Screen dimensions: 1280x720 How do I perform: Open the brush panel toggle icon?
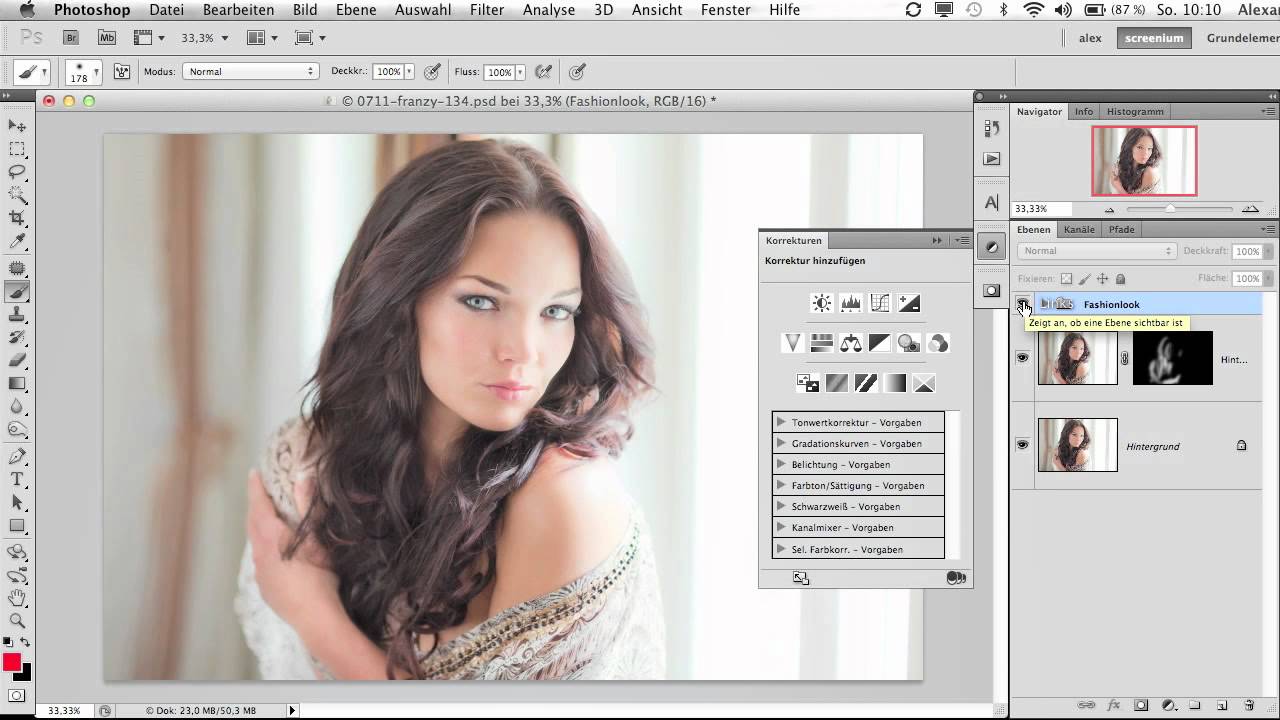pos(122,72)
